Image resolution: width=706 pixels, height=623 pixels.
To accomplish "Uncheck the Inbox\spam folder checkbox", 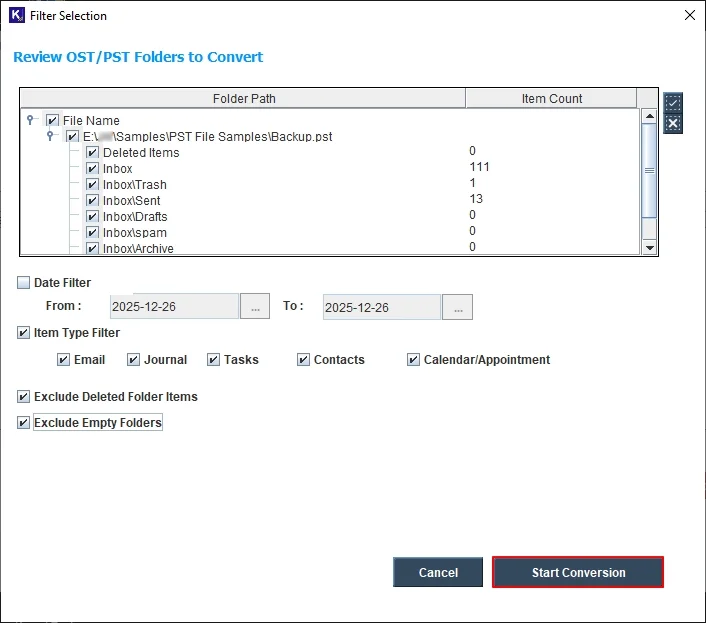I will coord(92,232).
